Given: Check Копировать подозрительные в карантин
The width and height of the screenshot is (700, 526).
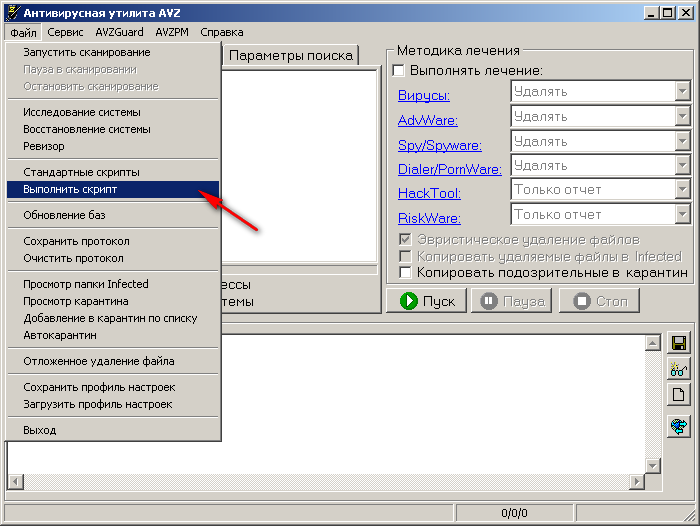Looking at the screenshot, I should (406, 272).
